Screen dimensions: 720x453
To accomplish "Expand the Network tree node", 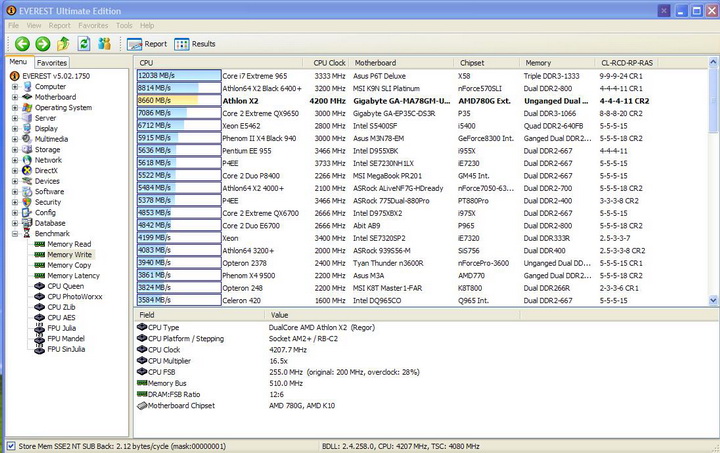I will pyautogui.click(x=15, y=160).
